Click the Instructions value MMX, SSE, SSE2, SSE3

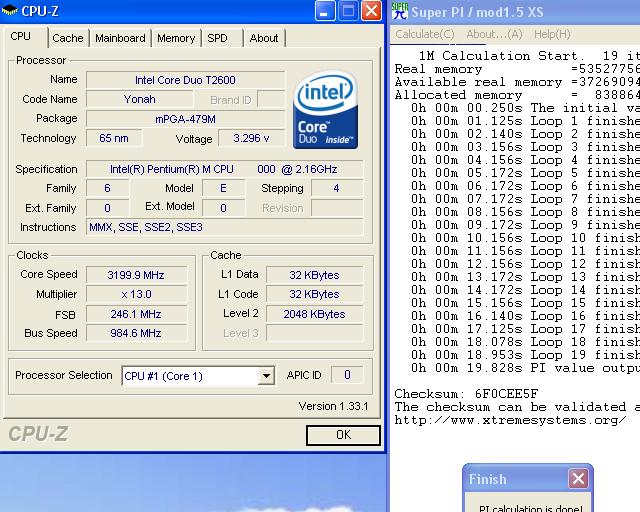(224, 227)
